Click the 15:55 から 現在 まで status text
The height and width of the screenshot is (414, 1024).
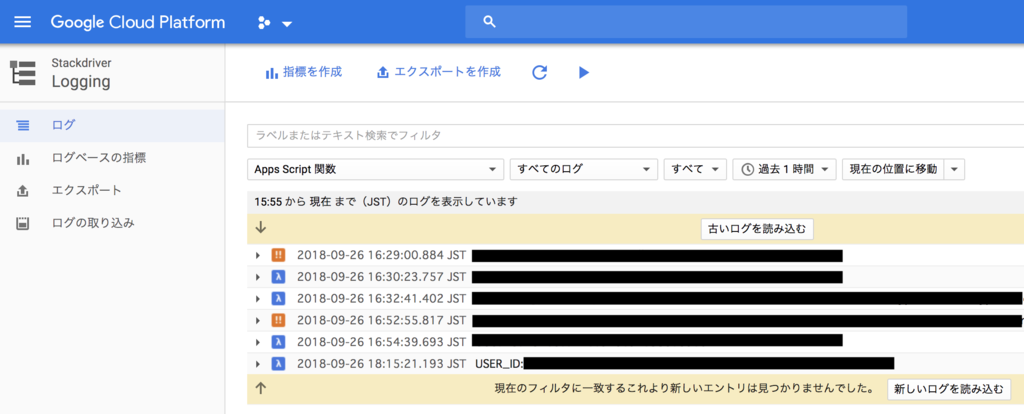[386, 202]
